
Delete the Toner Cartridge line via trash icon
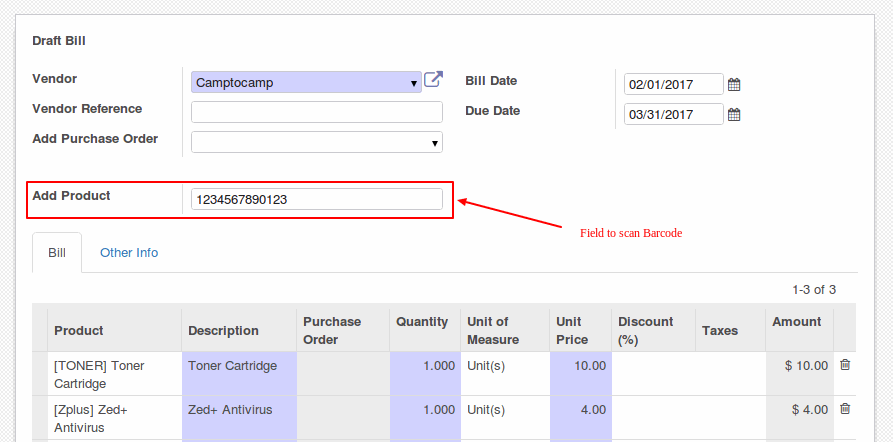tap(845, 365)
